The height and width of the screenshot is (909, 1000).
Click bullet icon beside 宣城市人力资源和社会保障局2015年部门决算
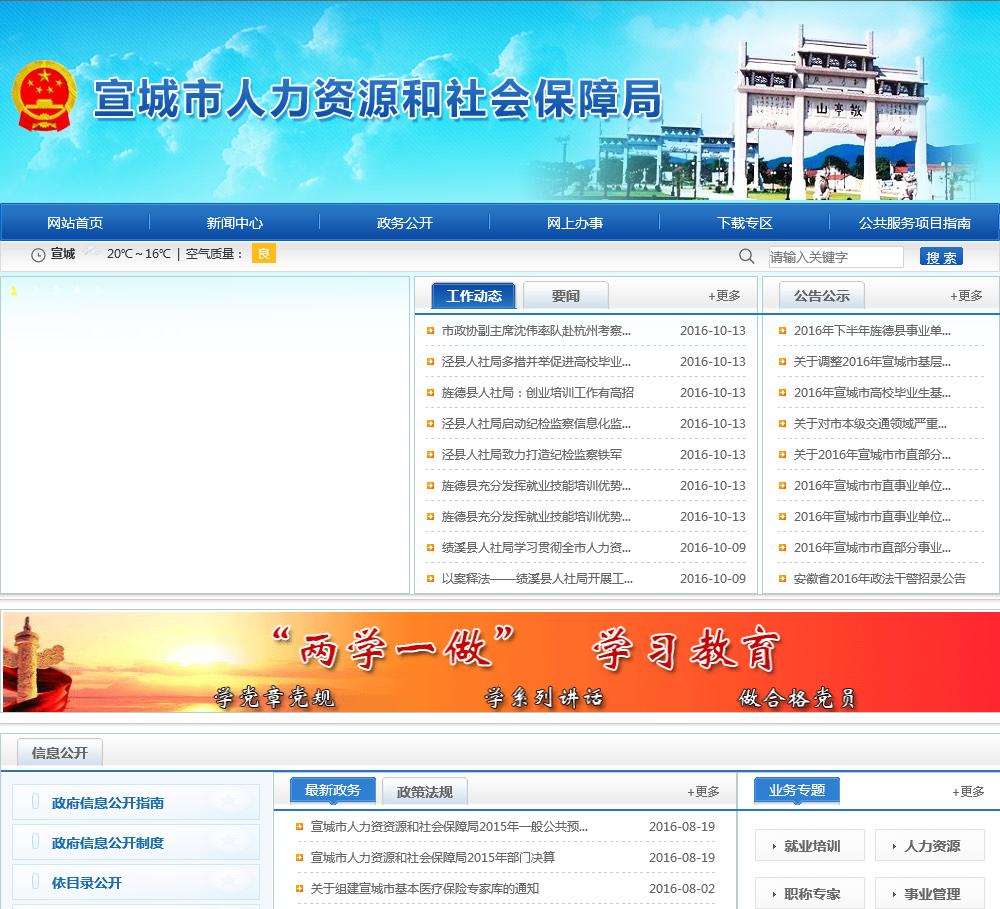[x=299, y=858]
